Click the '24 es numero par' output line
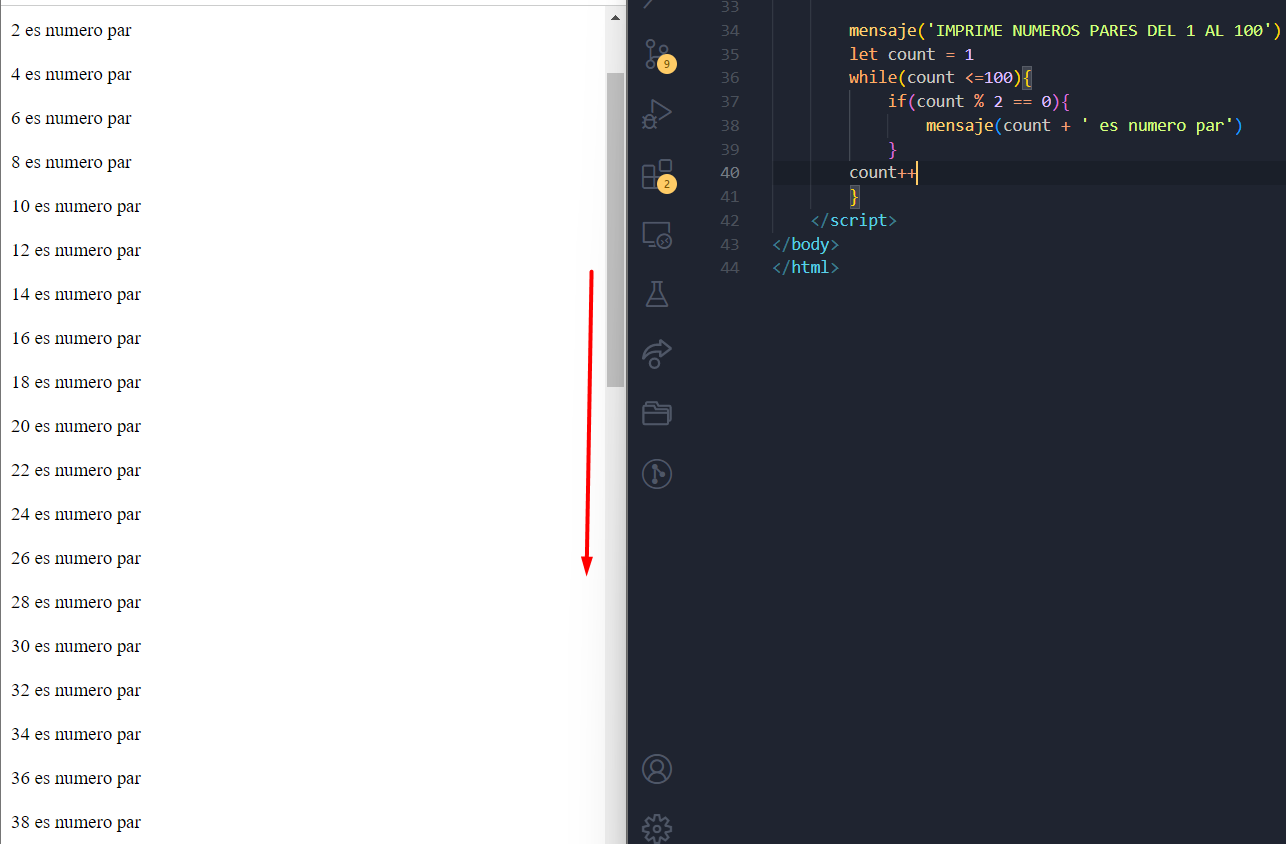The height and width of the screenshot is (844, 1286). tap(76, 515)
